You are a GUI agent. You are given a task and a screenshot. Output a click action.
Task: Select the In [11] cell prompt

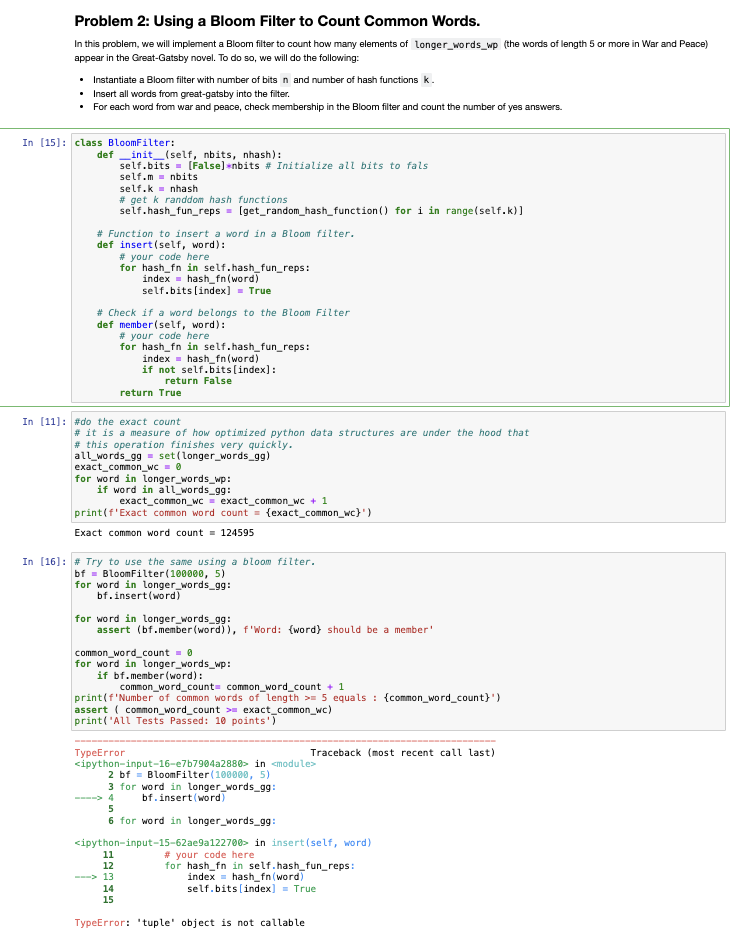(44, 422)
